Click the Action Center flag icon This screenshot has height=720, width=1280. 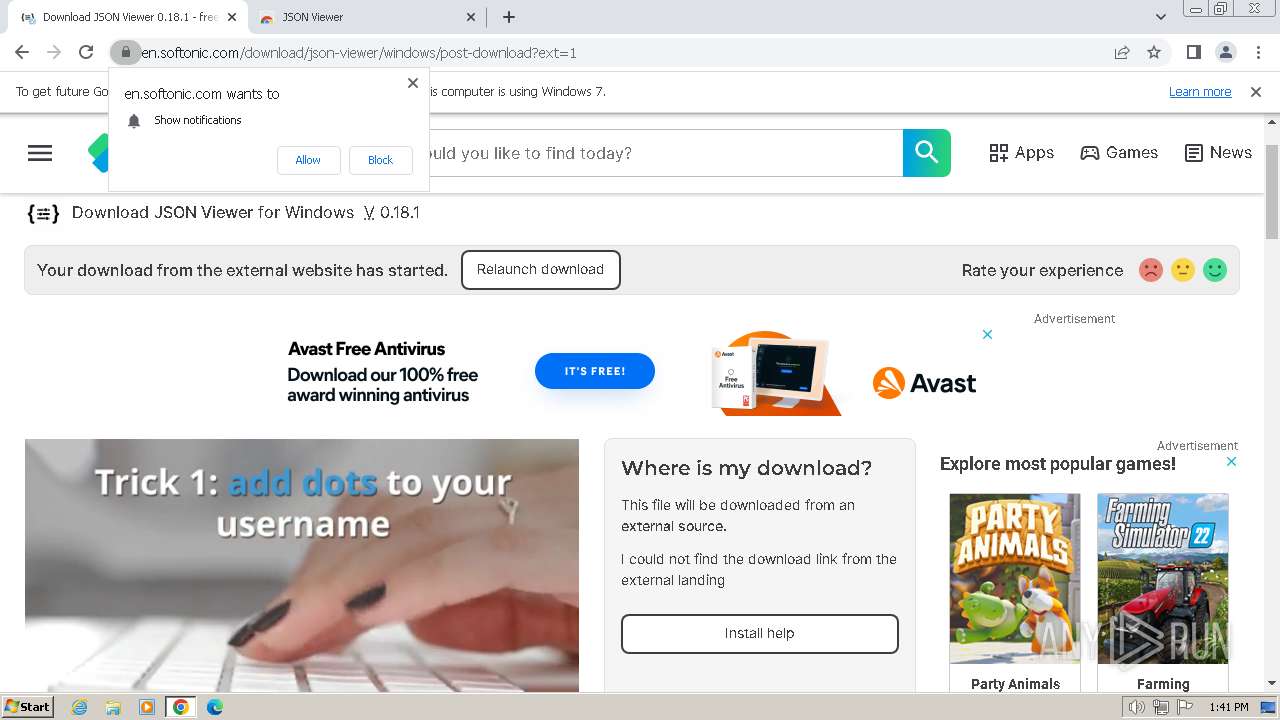1184,707
